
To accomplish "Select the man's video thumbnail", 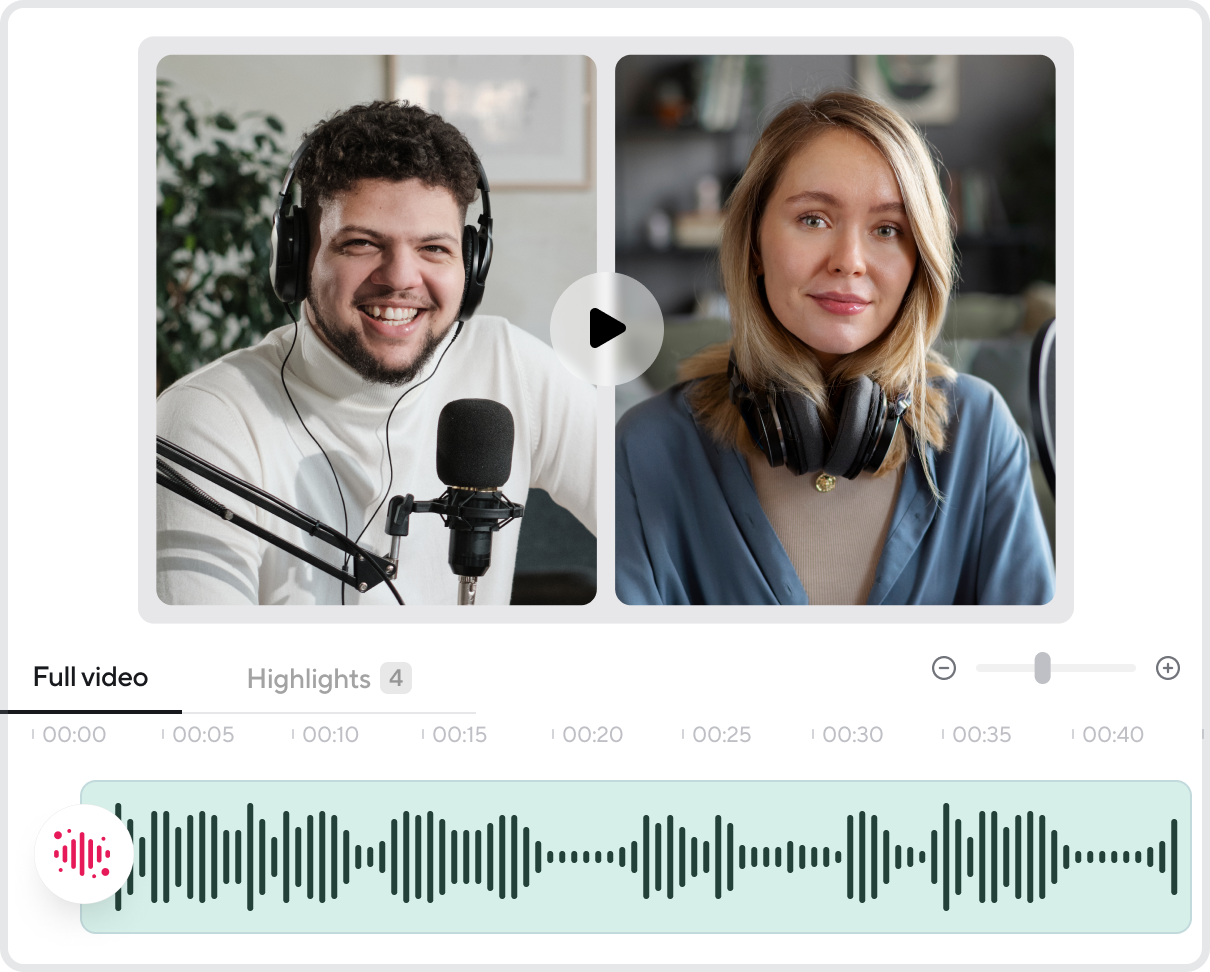I will click(376, 330).
